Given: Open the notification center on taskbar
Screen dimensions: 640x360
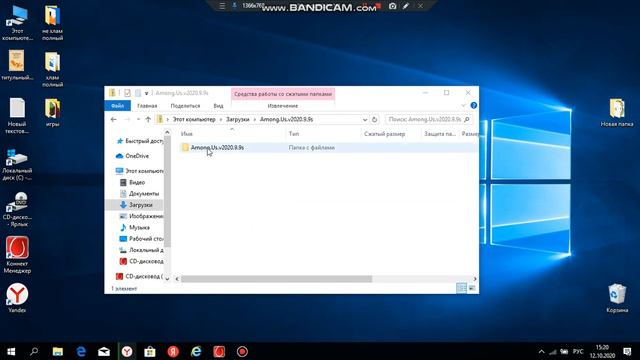Looking at the screenshot, I should coord(627,351).
